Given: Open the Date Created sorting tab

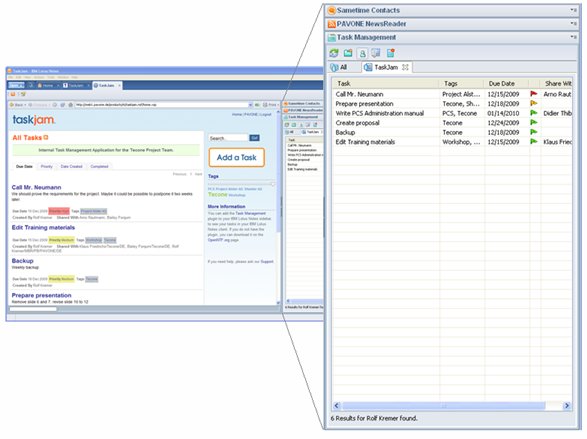Looking at the screenshot, I should click(72, 166).
